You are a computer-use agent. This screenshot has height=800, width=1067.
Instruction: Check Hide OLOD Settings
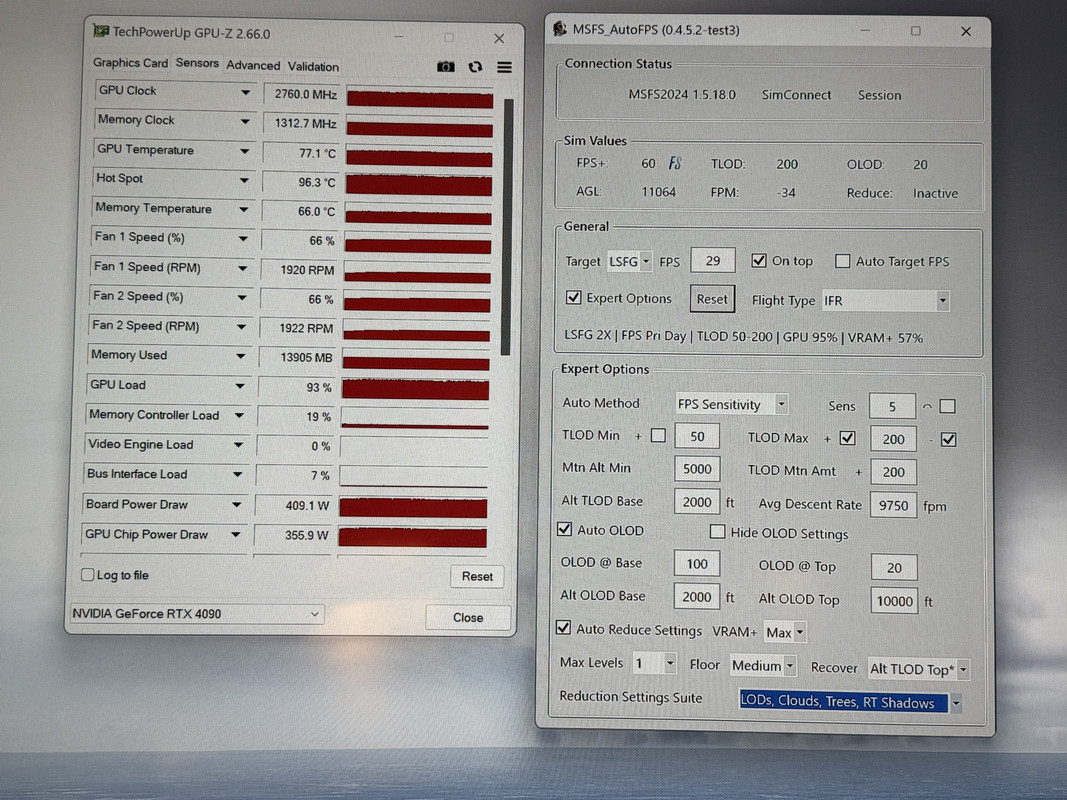(717, 531)
